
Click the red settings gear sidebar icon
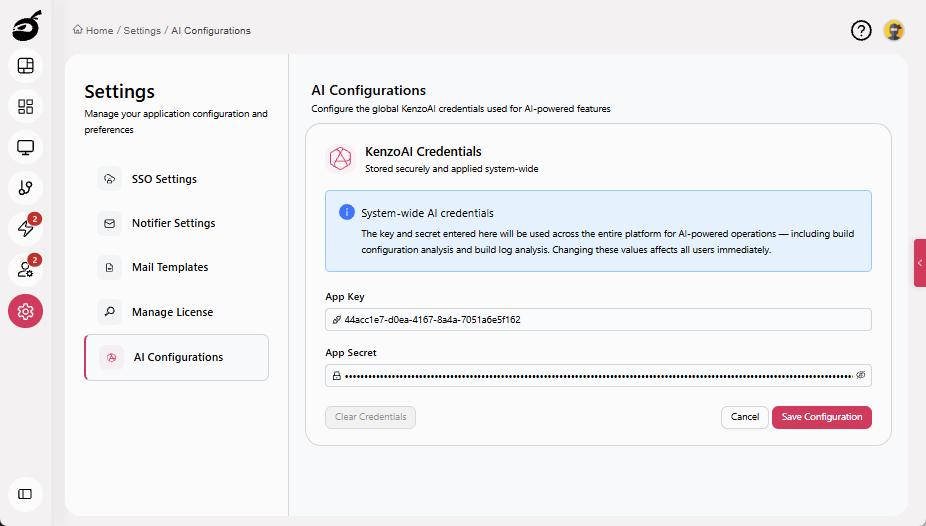[25, 311]
